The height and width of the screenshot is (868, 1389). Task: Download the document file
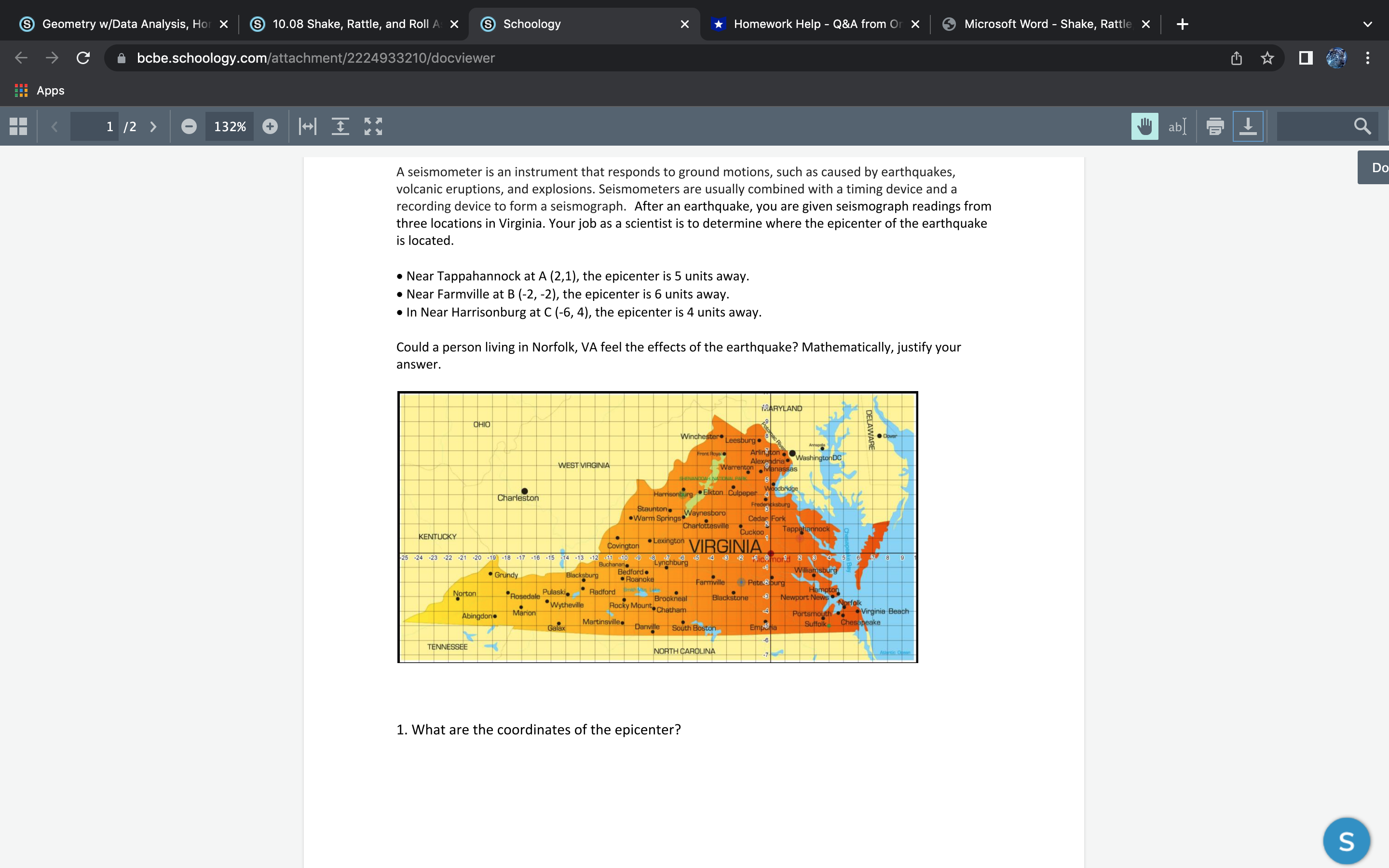[1248, 126]
